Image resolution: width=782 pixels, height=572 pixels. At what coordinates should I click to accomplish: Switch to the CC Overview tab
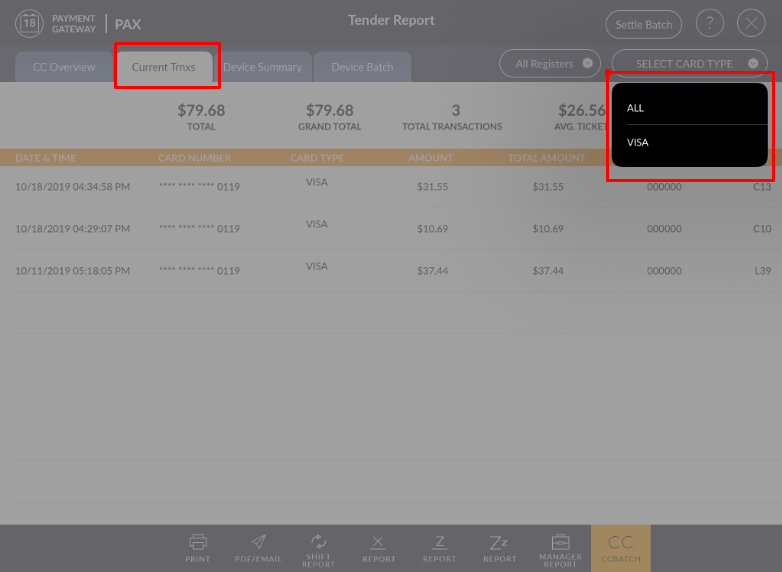tap(64, 67)
